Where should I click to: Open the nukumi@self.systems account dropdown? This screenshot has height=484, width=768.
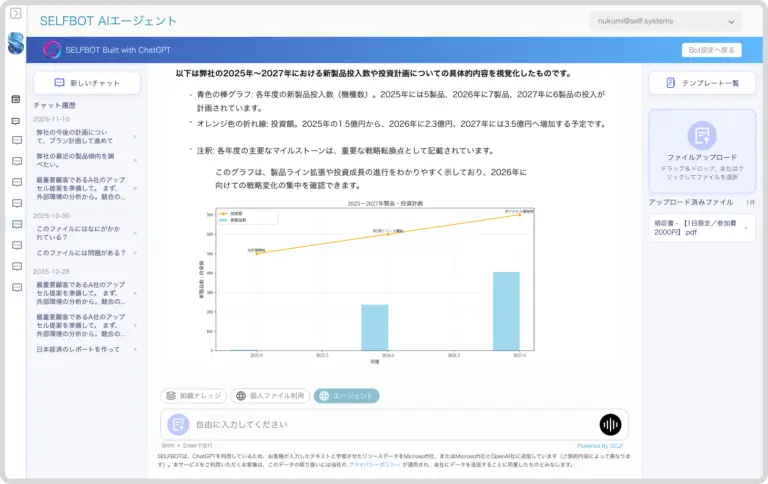click(666, 21)
